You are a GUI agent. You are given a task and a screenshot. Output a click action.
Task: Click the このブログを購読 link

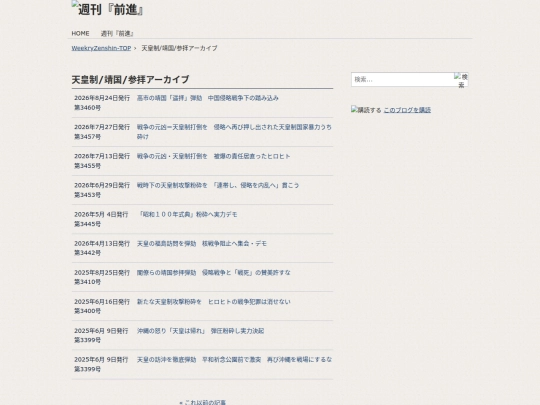point(407,110)
